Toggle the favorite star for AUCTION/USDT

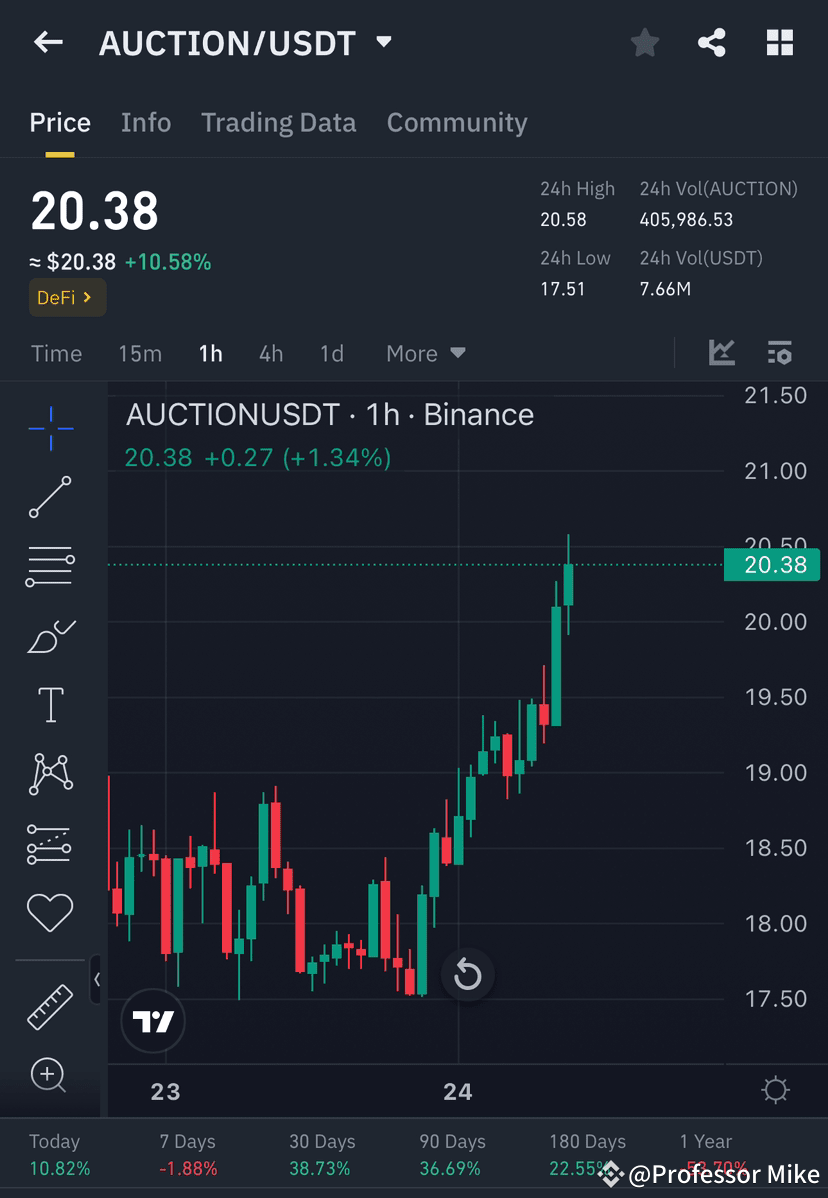click(x=644, y=42)
